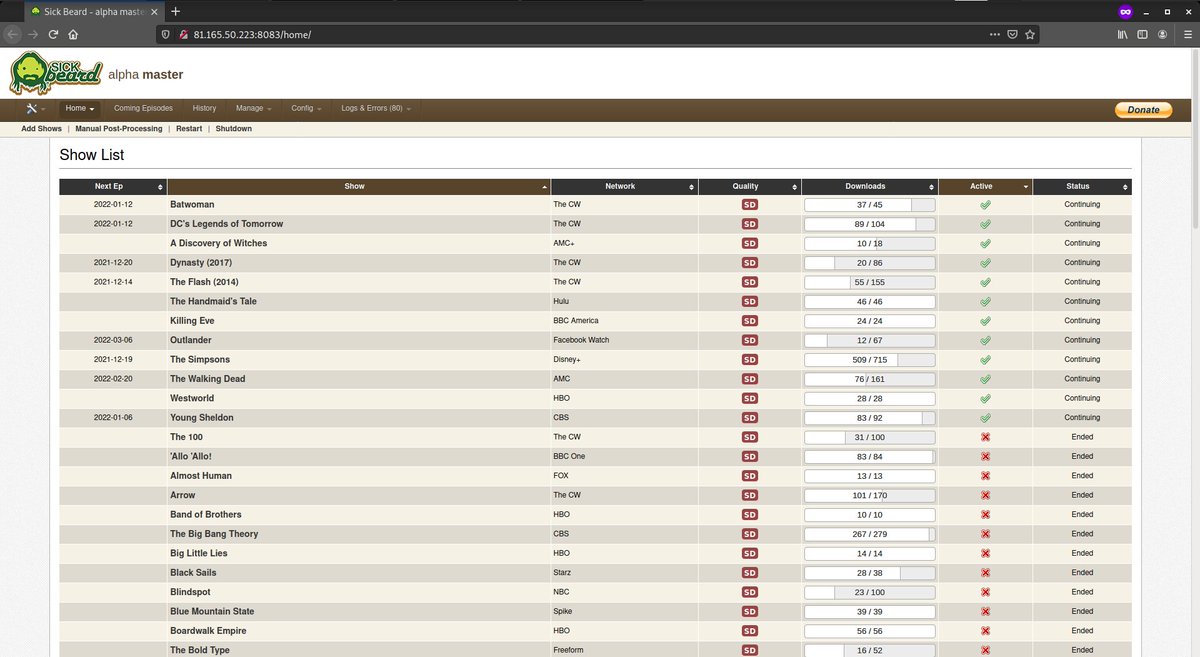Click the browser back arrow
This screenshot has height=657, width=1200.
click(12, 33)
